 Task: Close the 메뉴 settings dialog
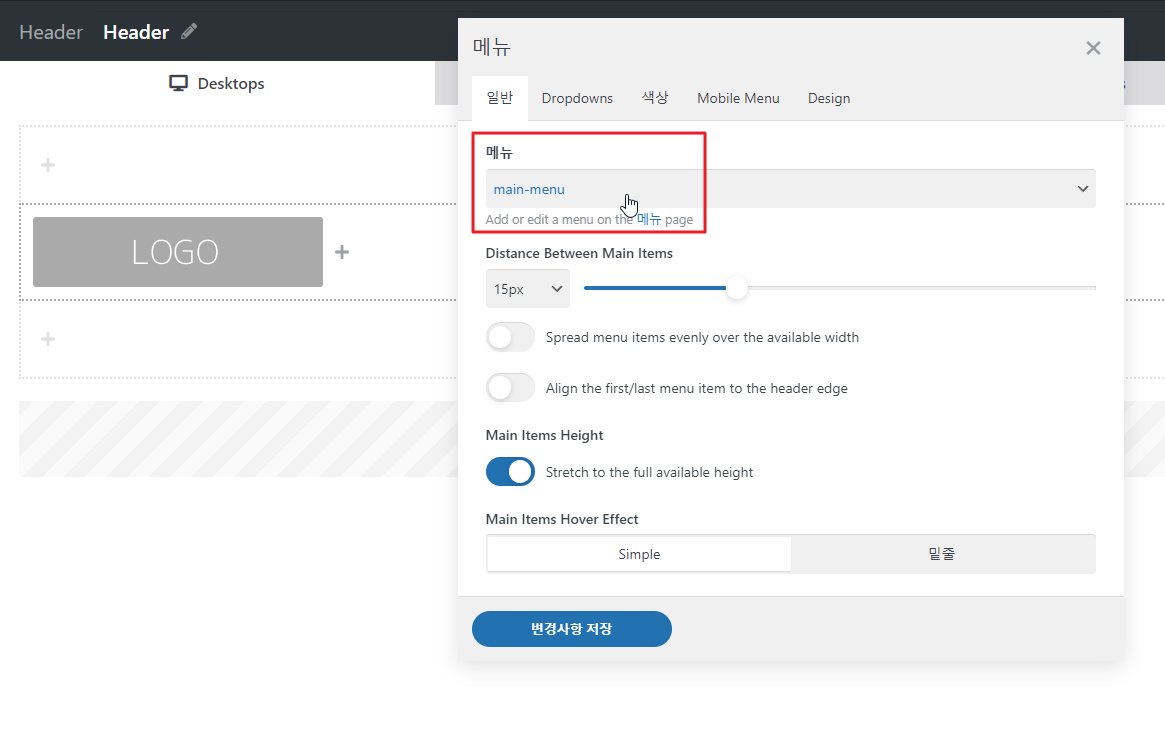pos(1093,48)
